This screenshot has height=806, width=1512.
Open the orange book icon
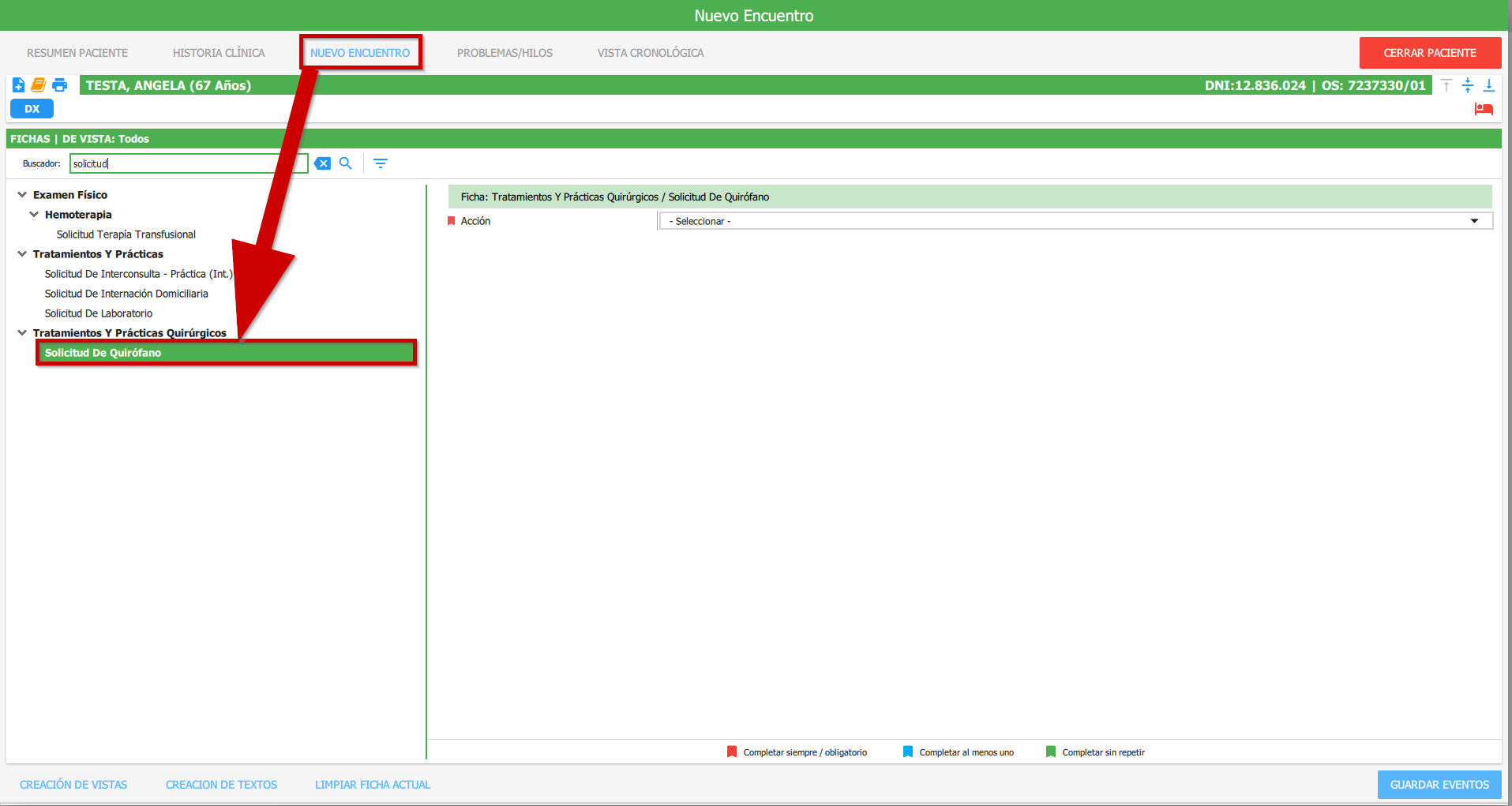38,85
